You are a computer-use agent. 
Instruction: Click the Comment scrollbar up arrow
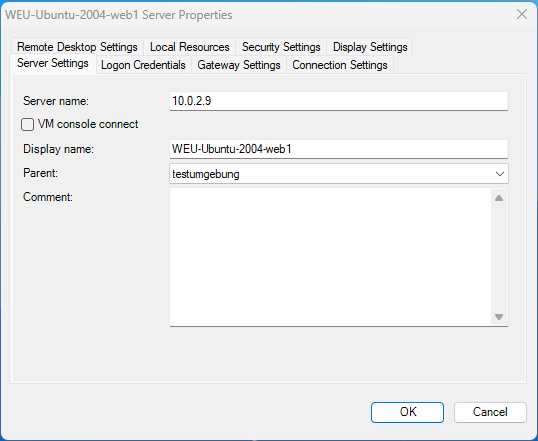pyautogui.click(x=499, y=198)
